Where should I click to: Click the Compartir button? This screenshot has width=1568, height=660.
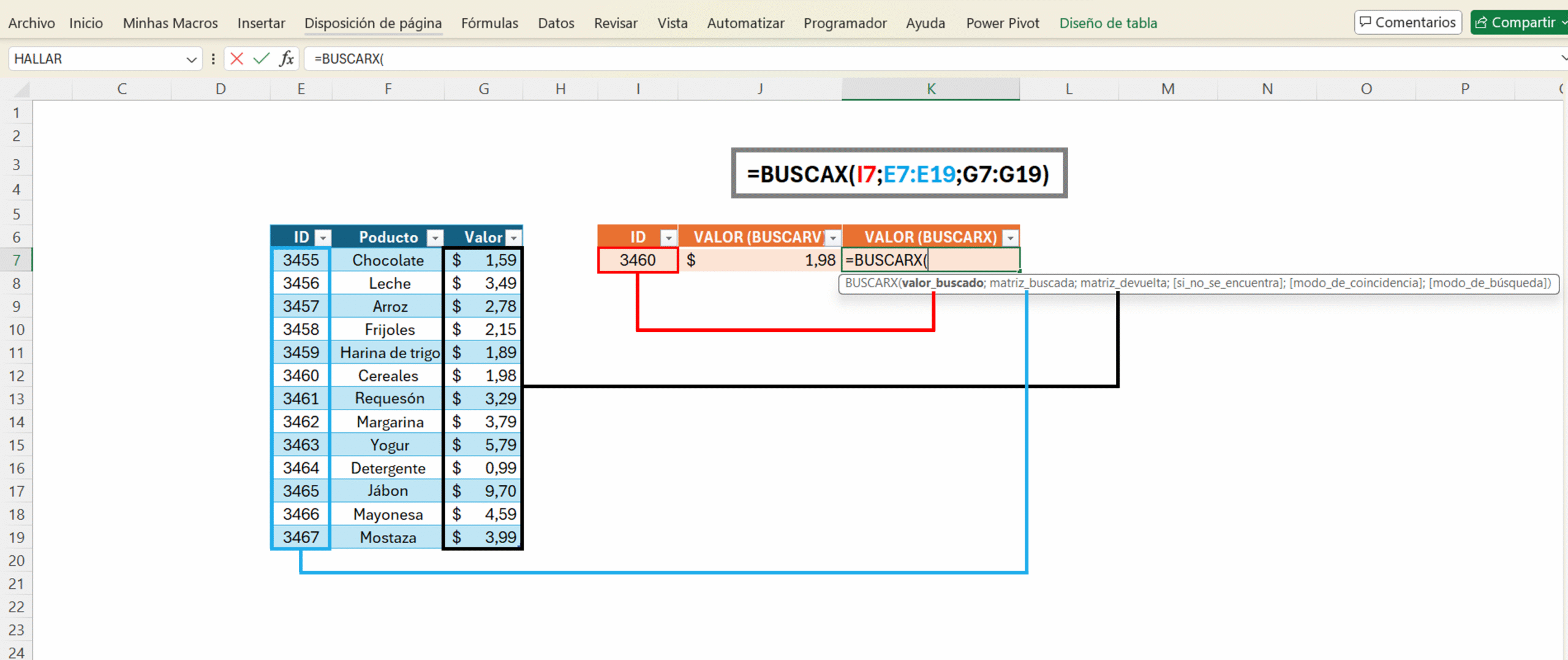point(1519,23)
